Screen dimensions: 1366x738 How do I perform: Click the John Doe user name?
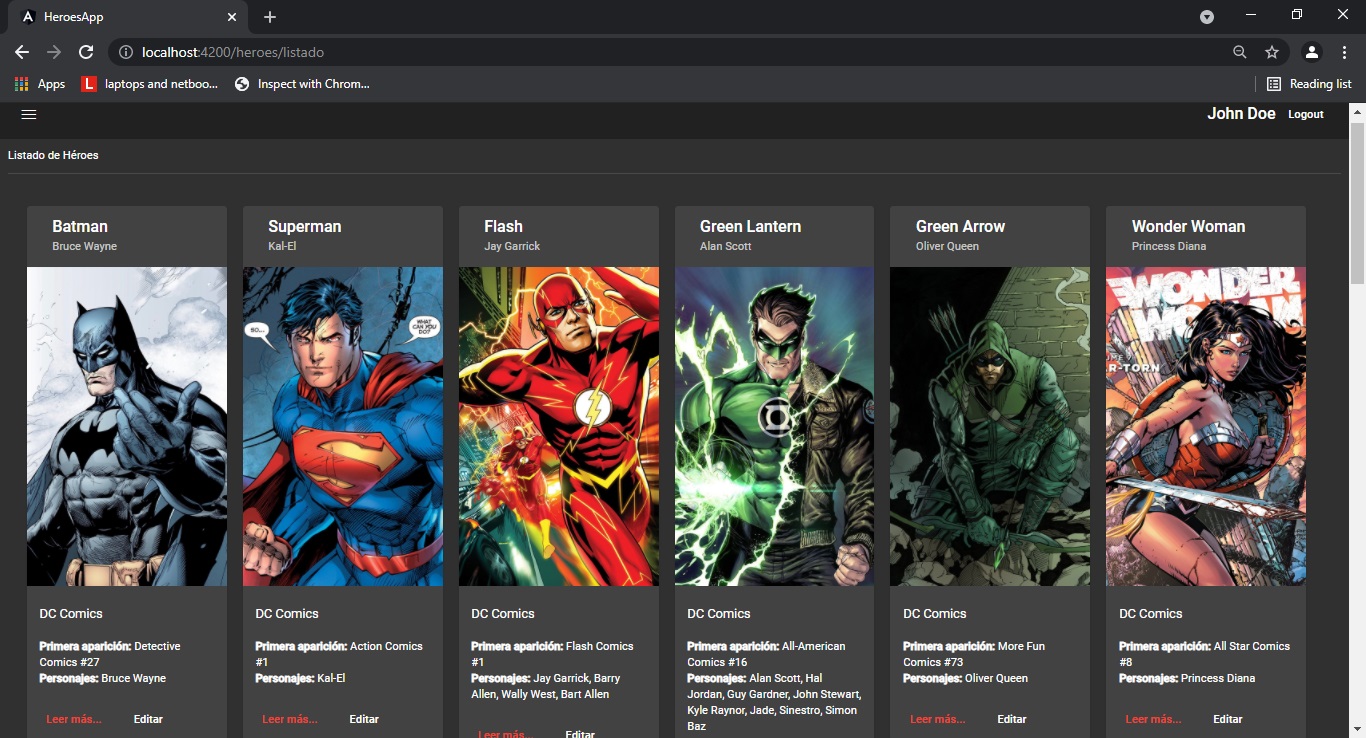(1241, 114)
